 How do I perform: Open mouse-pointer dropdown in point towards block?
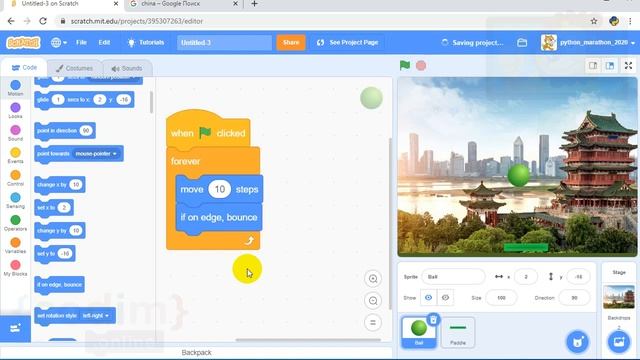pyautogui.click(x=96, y=153)
